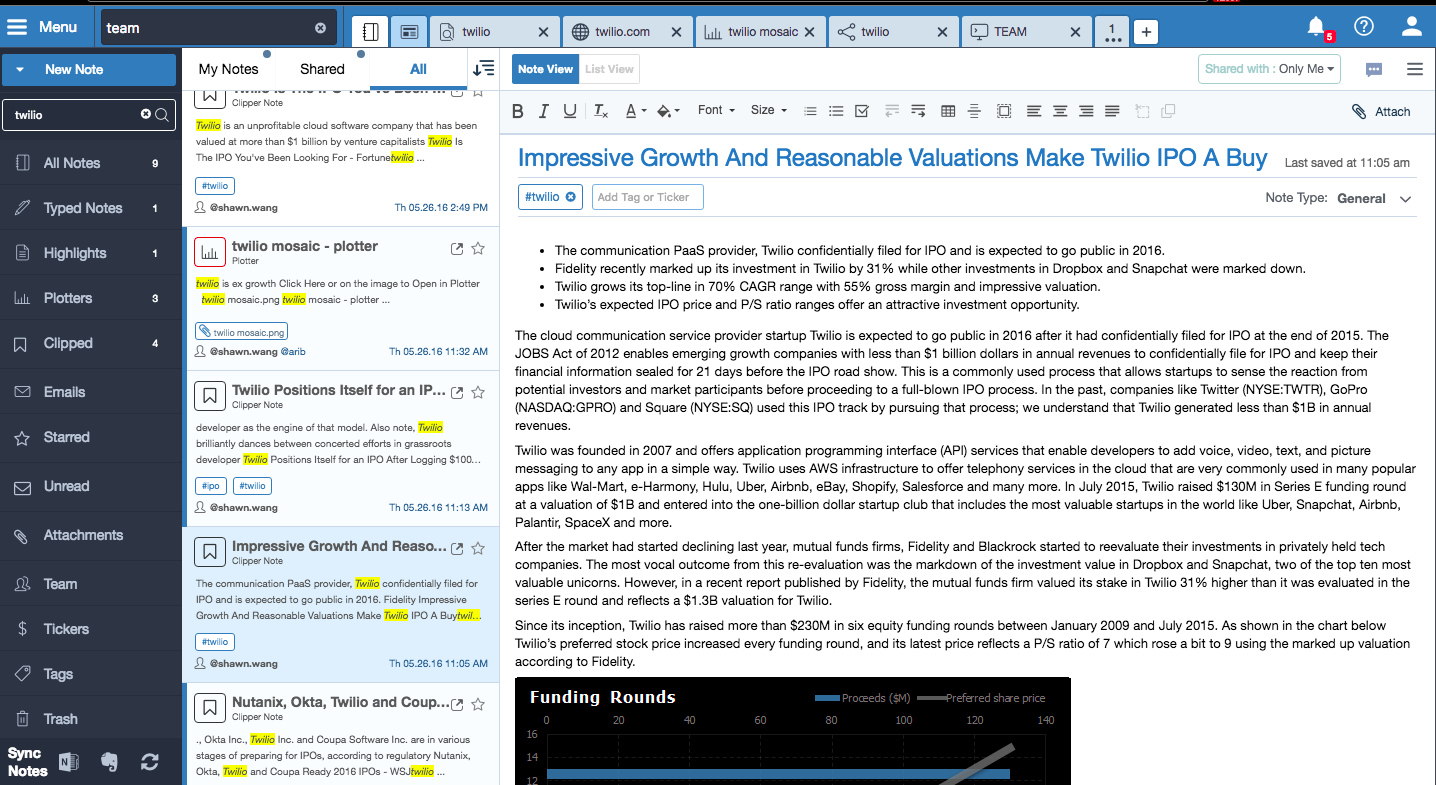Switch to the TEAM tab

pos(1025,32)
